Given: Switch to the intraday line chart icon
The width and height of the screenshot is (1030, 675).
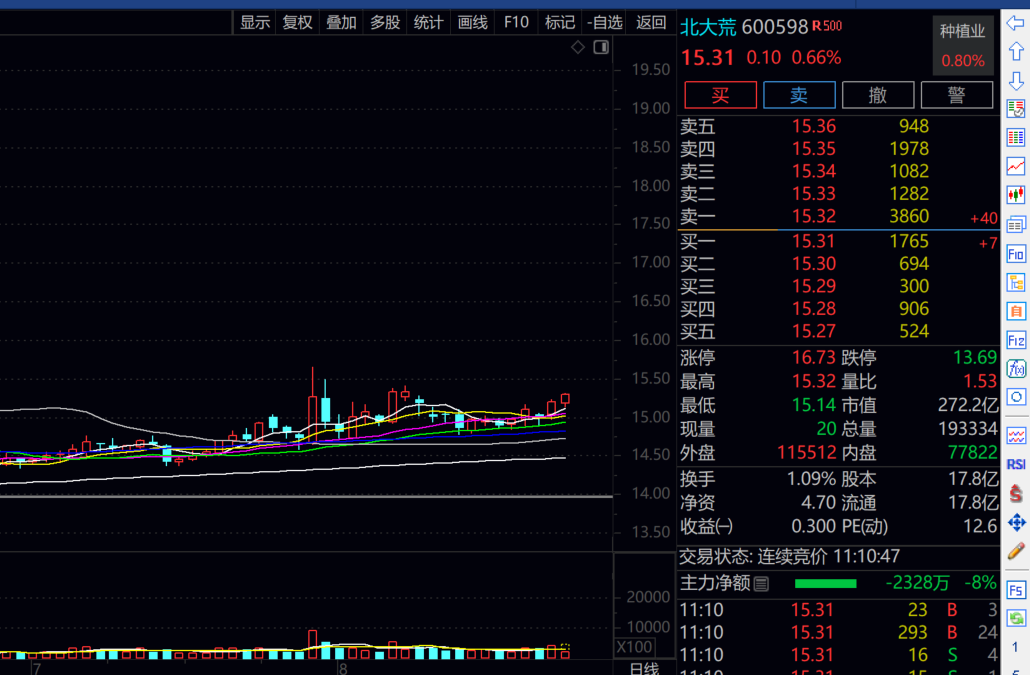Looking at the screenshot, I should click(1016, 166).
